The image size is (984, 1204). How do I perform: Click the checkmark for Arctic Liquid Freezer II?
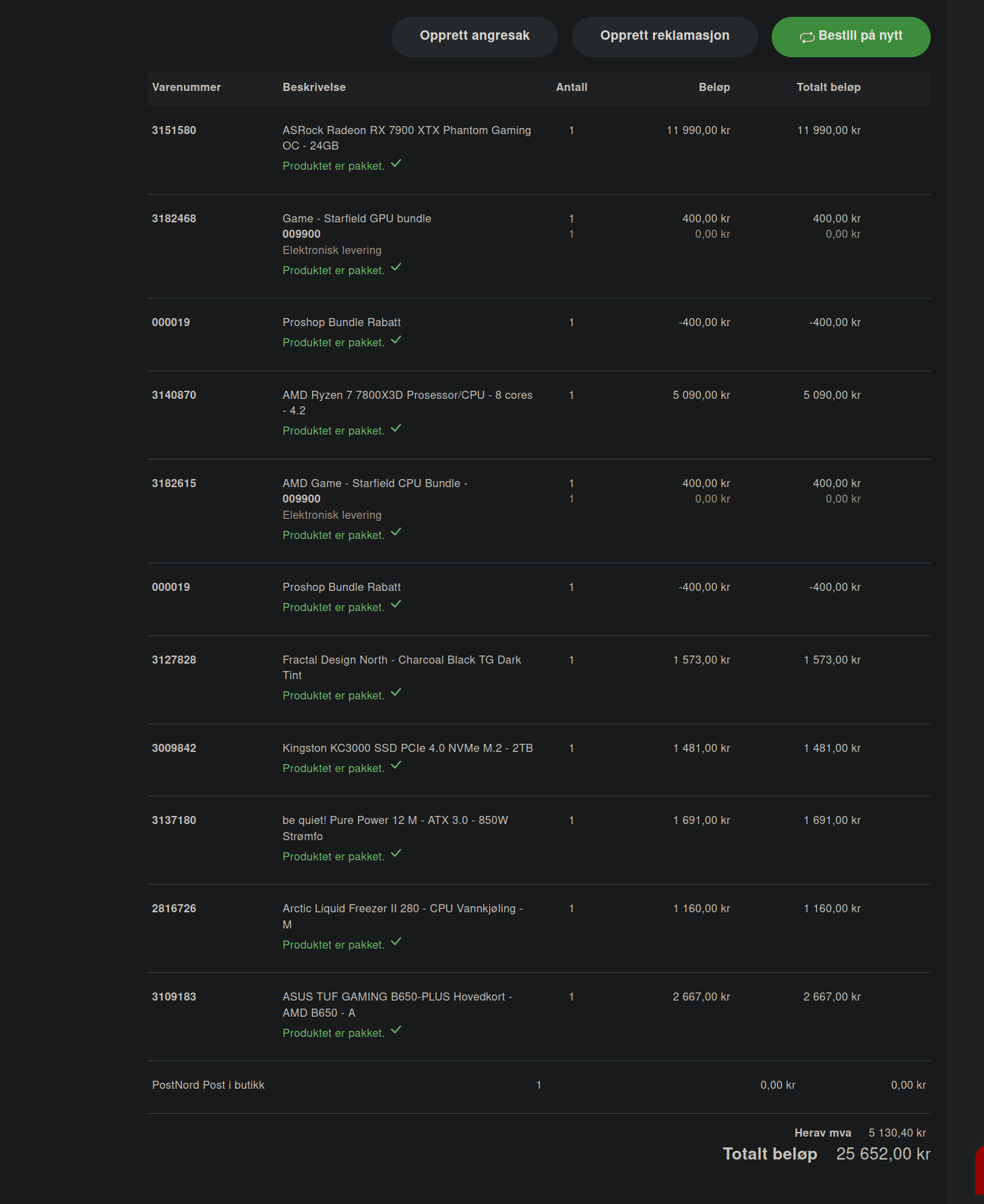pos(396,942)
